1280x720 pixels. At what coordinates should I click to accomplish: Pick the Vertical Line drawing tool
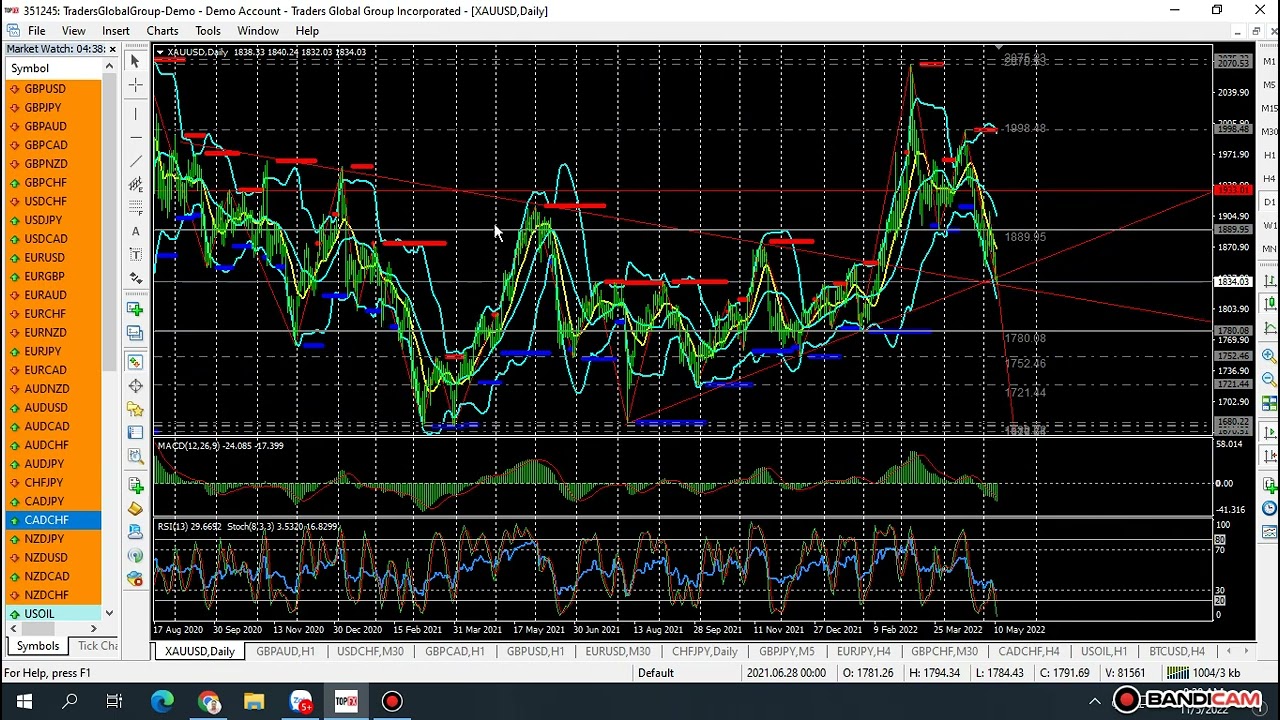coord(135,114)
